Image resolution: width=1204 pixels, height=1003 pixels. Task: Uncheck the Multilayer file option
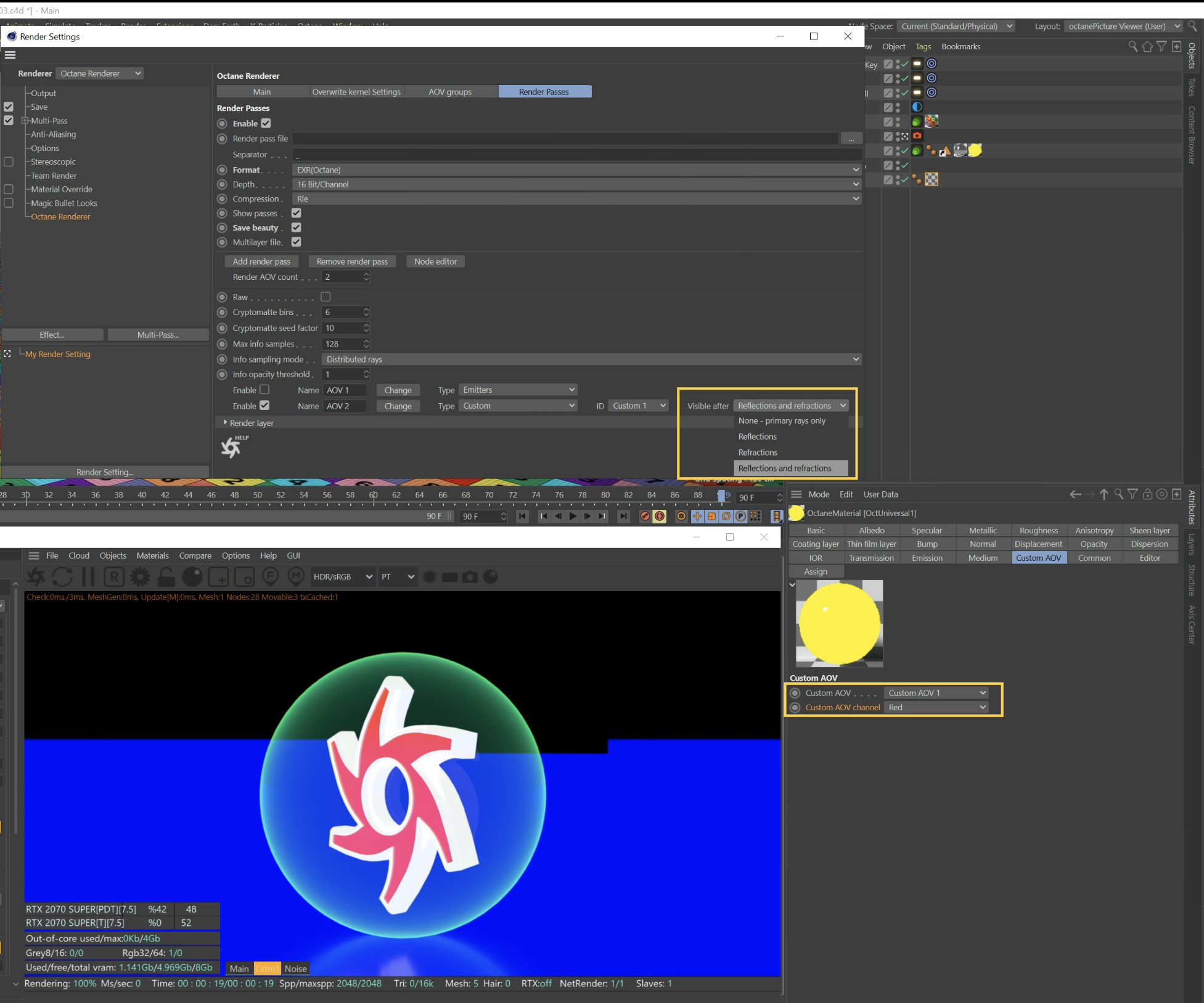[297, 242]
